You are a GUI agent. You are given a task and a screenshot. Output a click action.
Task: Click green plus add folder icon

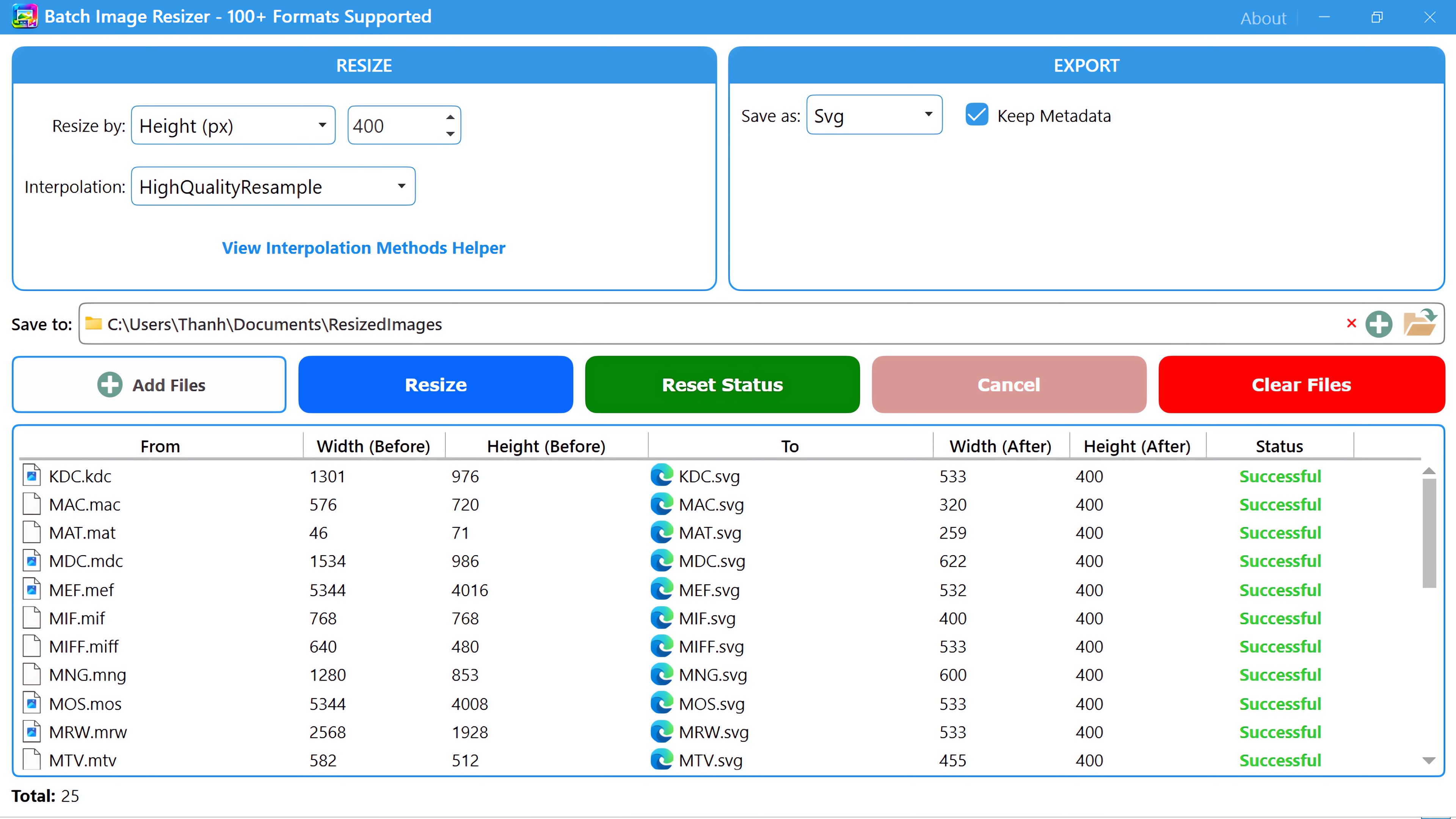pyautogui.click(x=1379, y=324)
